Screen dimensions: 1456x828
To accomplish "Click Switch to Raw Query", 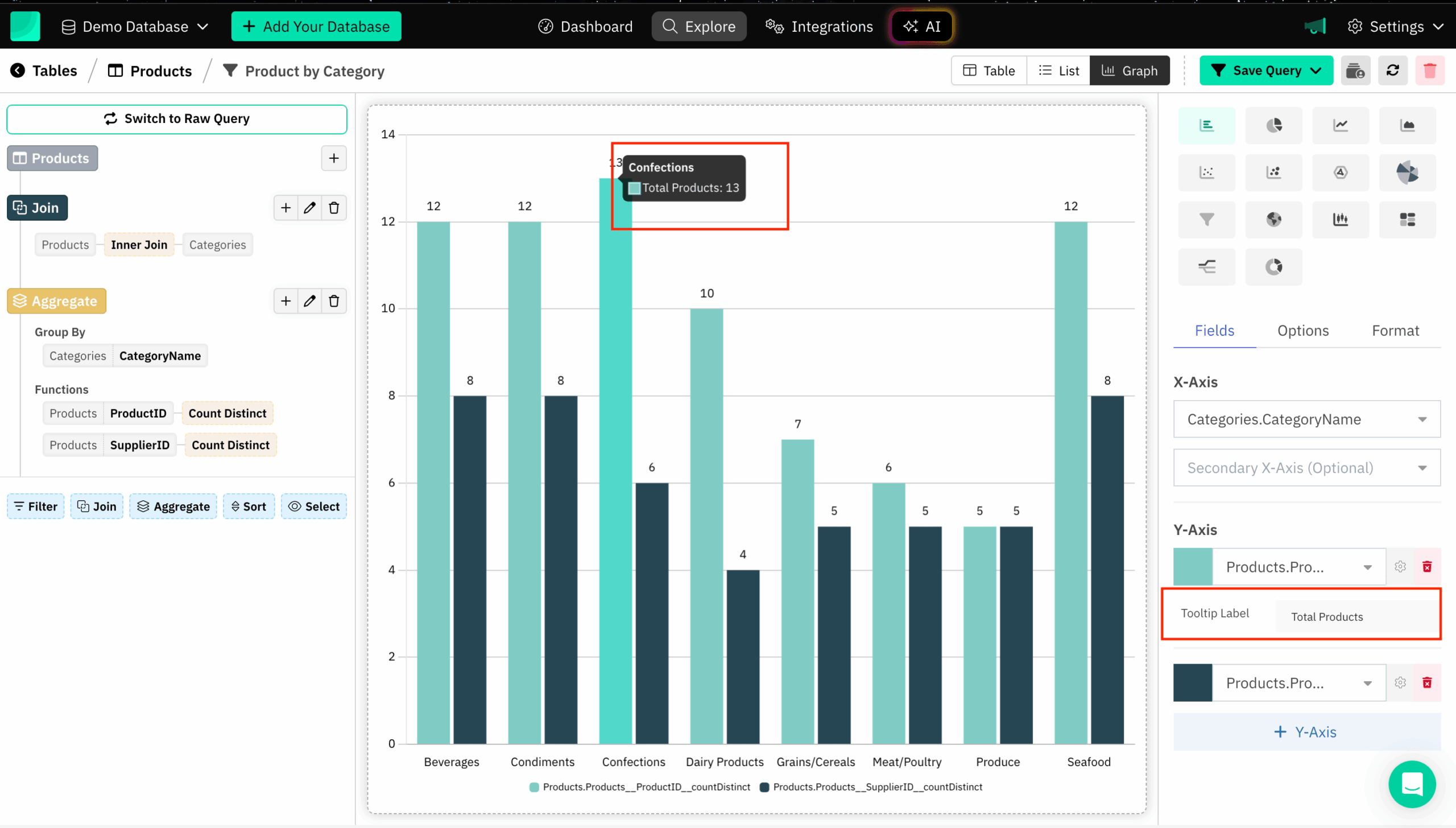I will click(x=177, y=119).
